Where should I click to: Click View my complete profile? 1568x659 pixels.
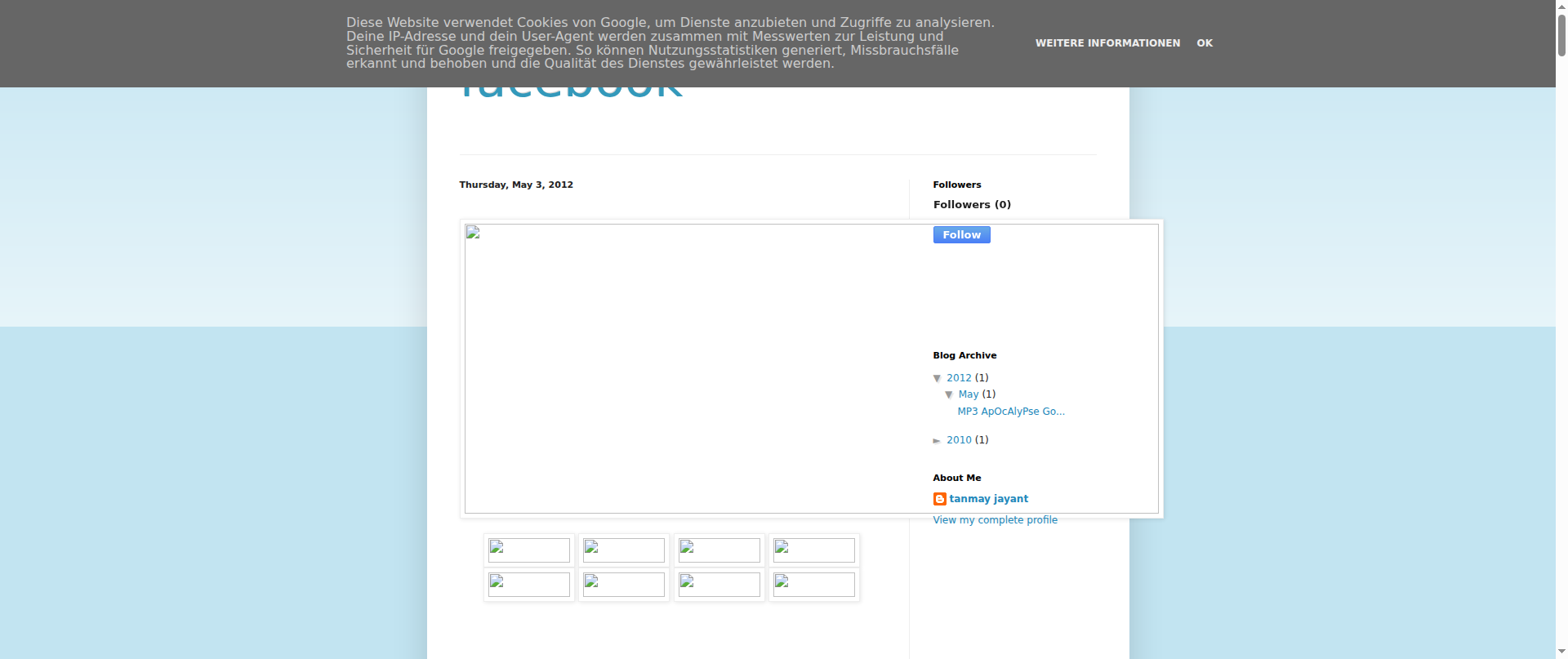tap(995, 520)
